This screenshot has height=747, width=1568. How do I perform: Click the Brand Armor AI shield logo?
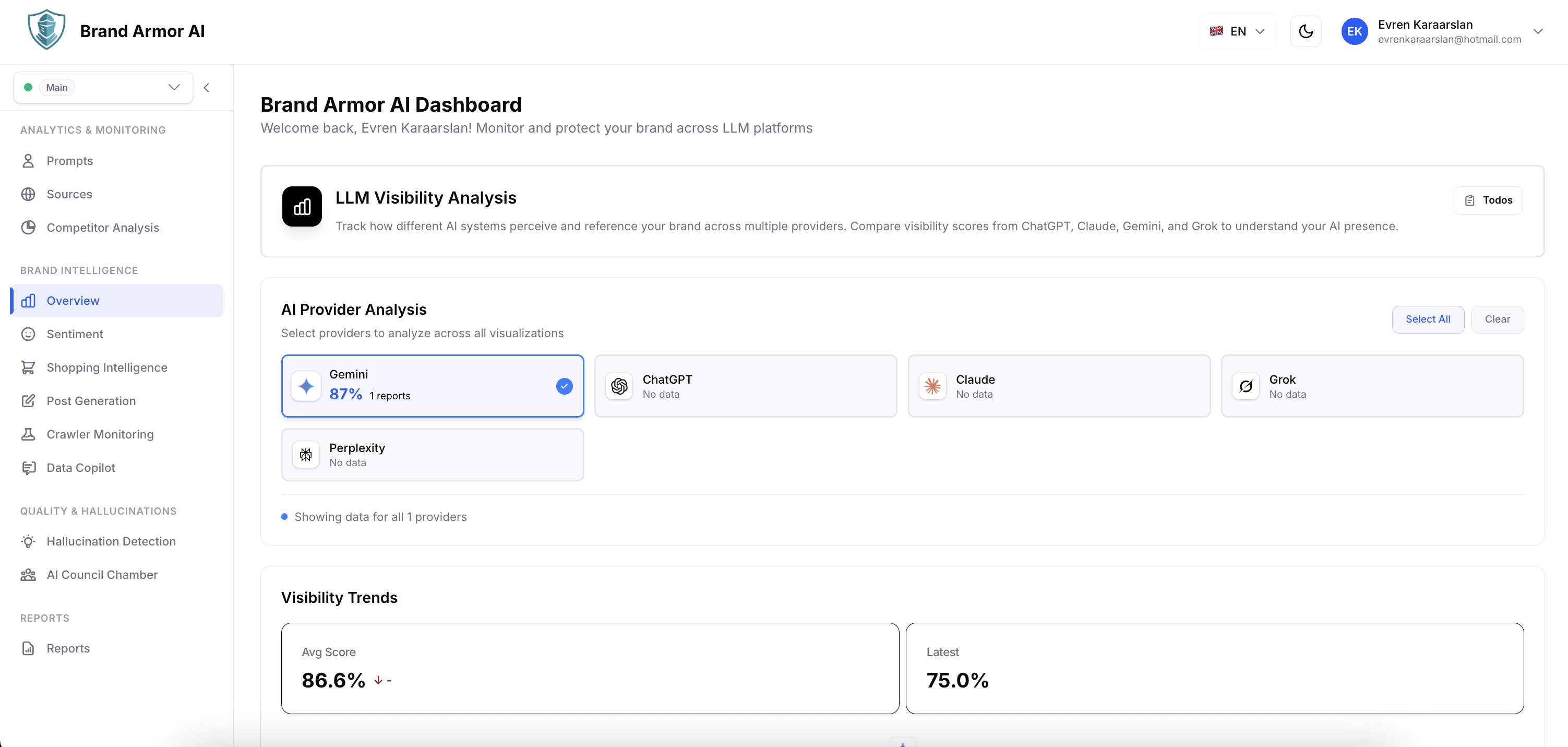(x=46, y=30)
